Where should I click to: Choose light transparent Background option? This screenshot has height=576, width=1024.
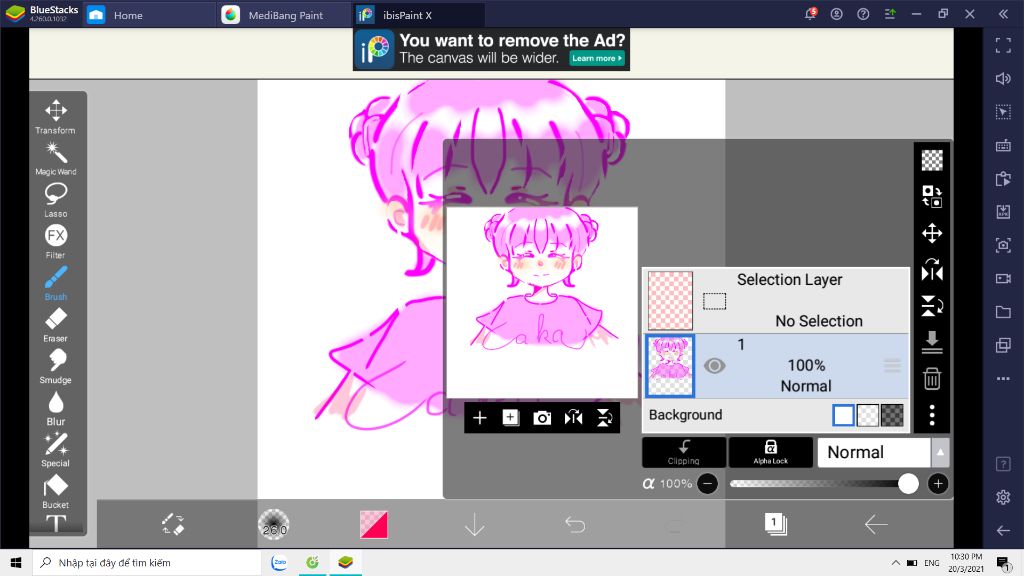868,415
